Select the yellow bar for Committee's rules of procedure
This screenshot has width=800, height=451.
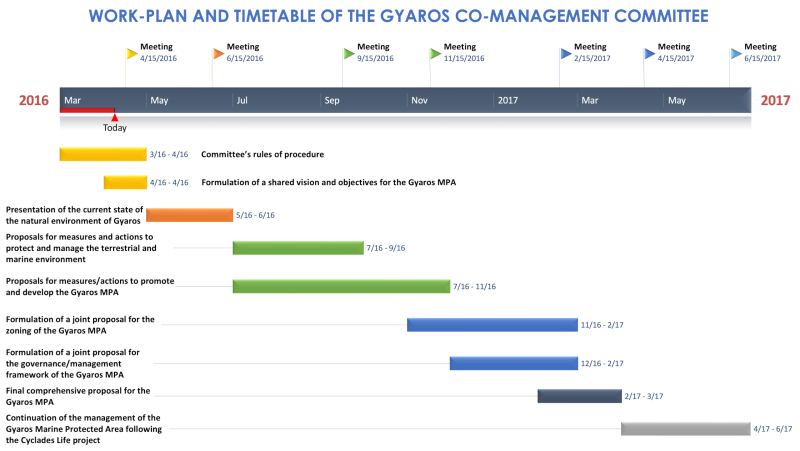pyautogui.click(x=103, y=154)
